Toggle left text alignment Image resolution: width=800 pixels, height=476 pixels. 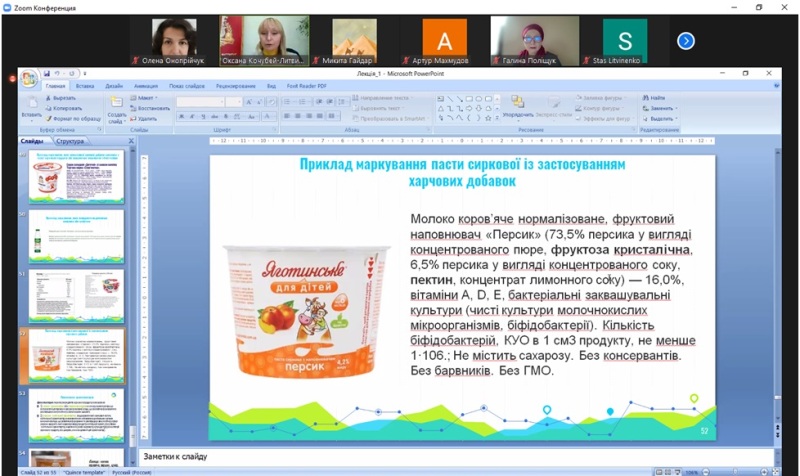pyautogui.click(x=287, y=116)
